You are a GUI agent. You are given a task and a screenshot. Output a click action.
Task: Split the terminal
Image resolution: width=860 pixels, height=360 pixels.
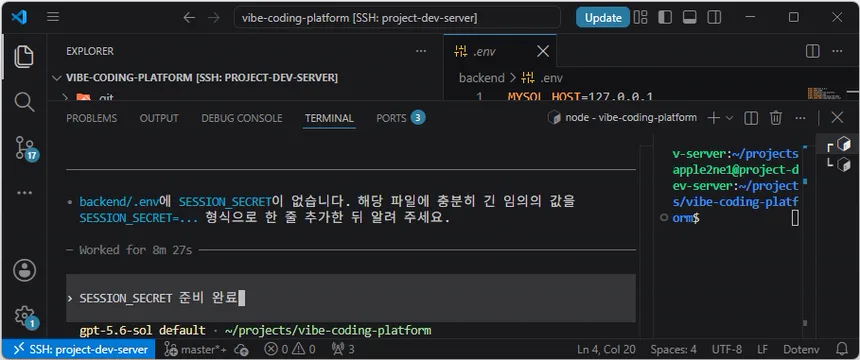tap(751, 117)
